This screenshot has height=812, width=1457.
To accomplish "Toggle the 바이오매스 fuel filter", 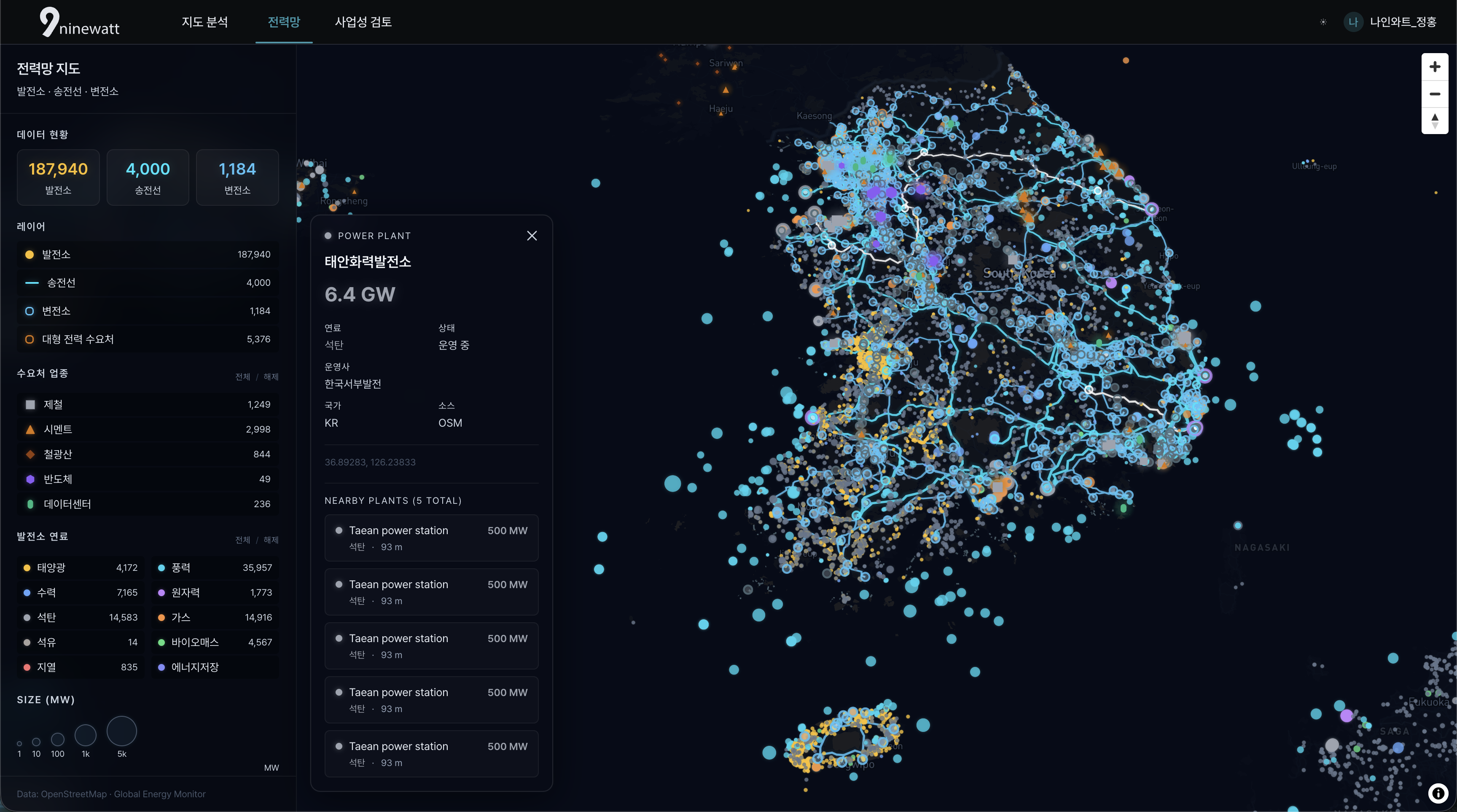I will point(215,643).
